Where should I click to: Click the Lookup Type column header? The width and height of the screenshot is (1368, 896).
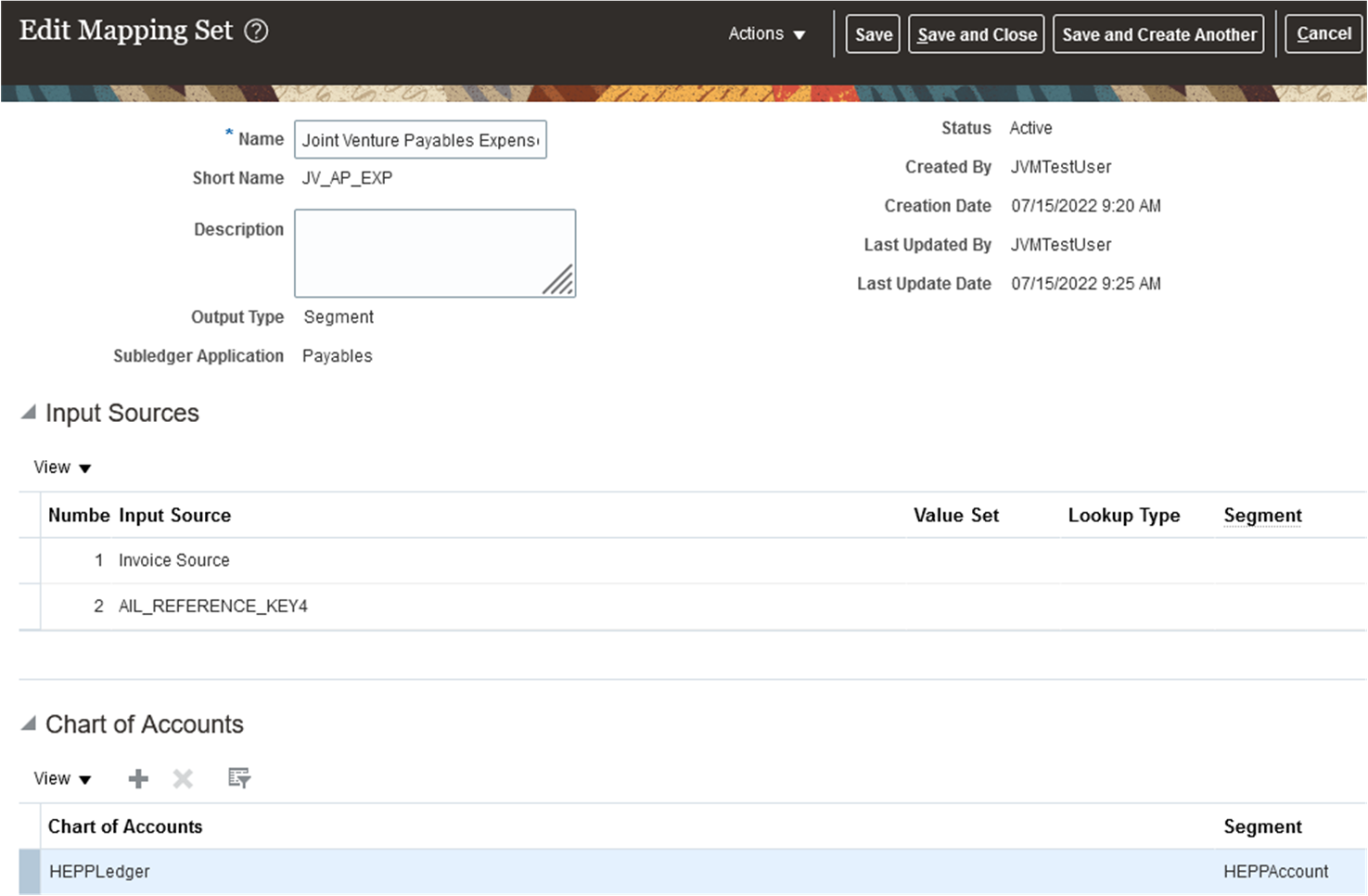1124,516
